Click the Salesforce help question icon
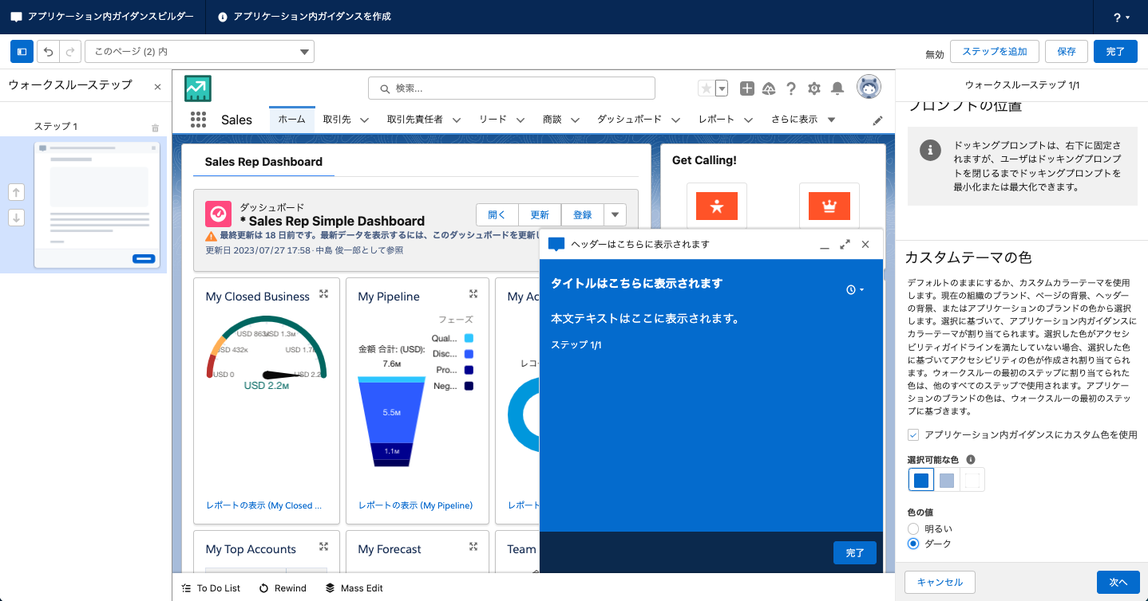This screenshot has height=601, width=1148. click(791, 89)
